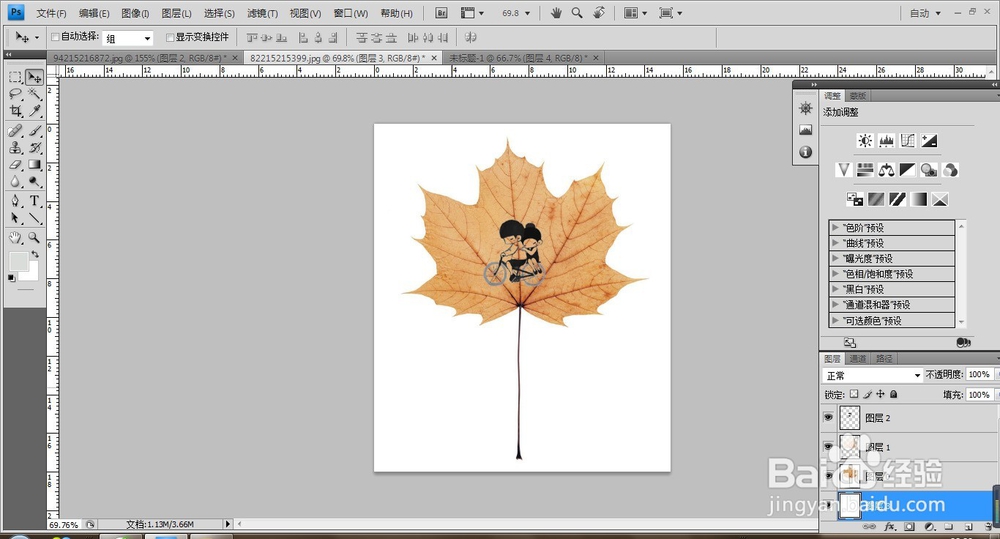Viewport: 1000px width, 539px height.
Task: Click the 不透明度 100% field
Action: 978,374
